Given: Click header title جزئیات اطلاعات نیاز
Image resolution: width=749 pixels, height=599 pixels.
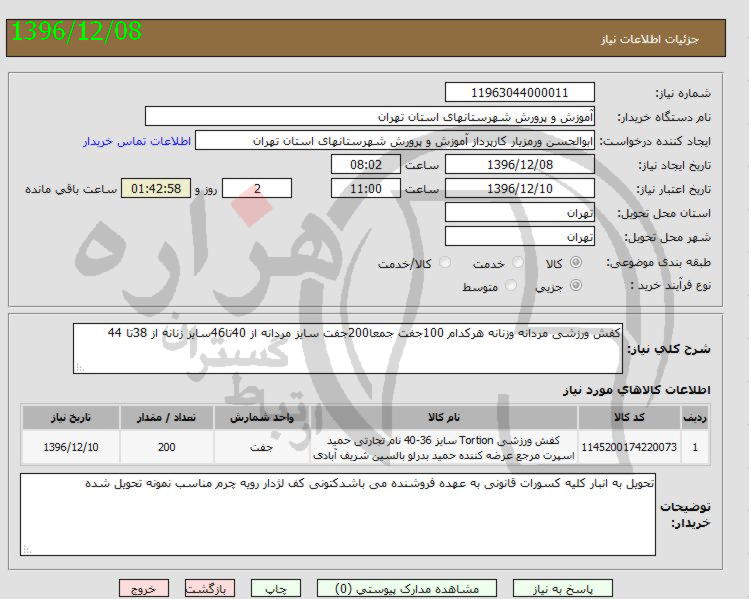Looking at the screenshot, I should 650,39.
